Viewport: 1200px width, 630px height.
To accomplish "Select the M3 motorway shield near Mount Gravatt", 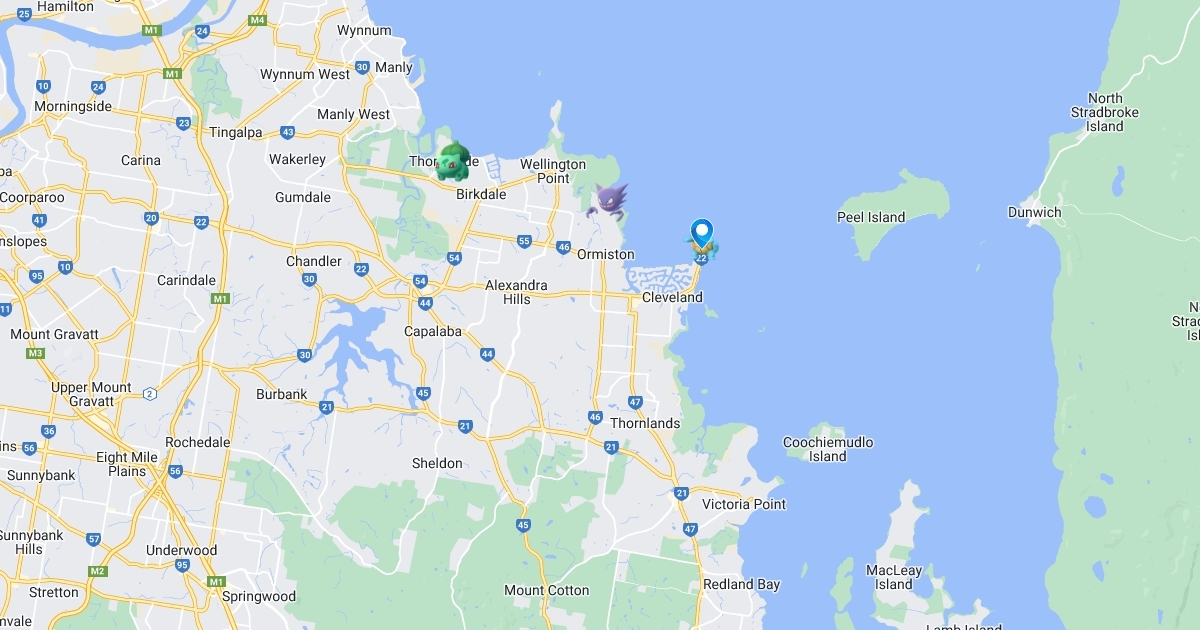I will pos(36,353).
